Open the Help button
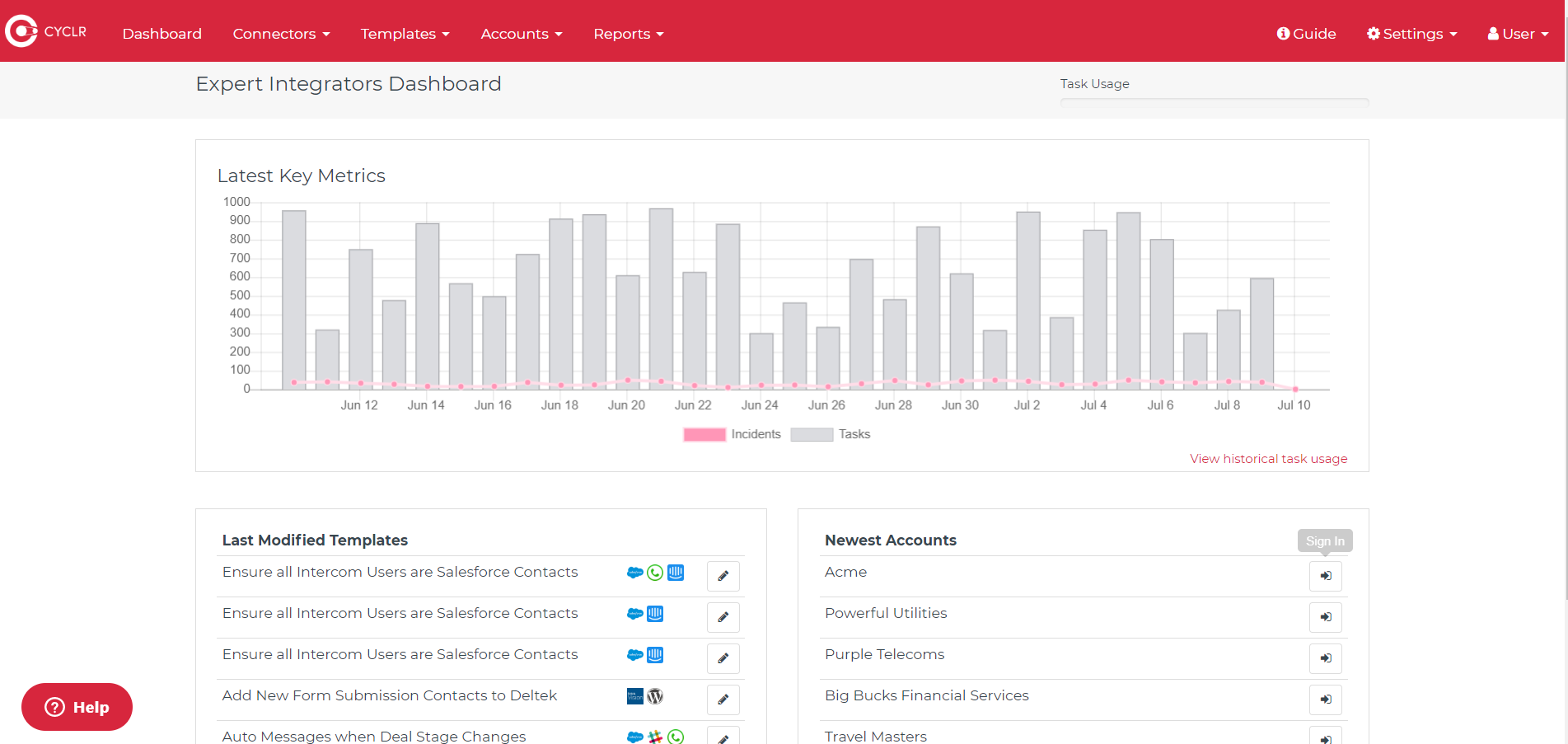The height and width of the screenshot is (744, 1568). [77, 707]
